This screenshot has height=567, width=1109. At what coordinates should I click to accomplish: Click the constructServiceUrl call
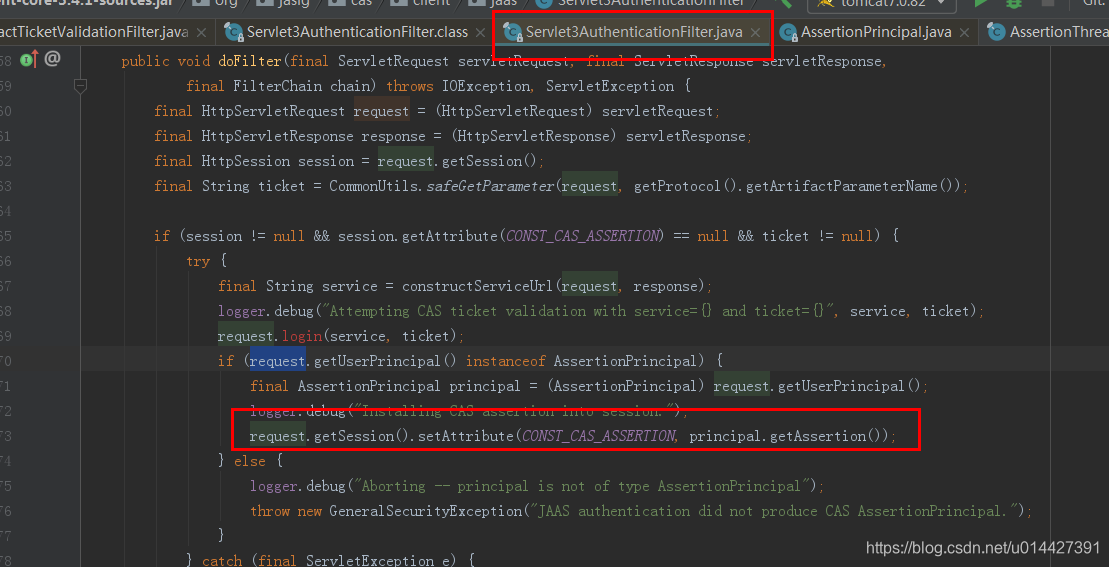[479, 286]
